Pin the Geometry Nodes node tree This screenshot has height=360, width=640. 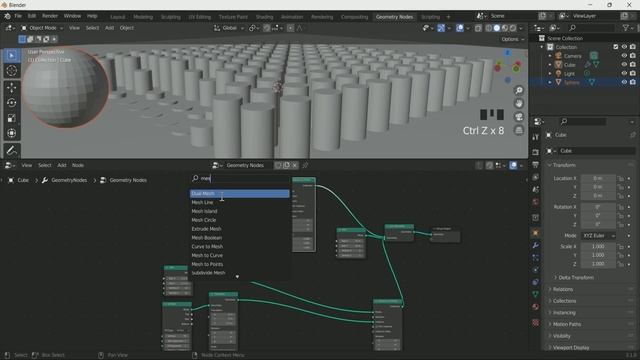(x=305, y=165)
